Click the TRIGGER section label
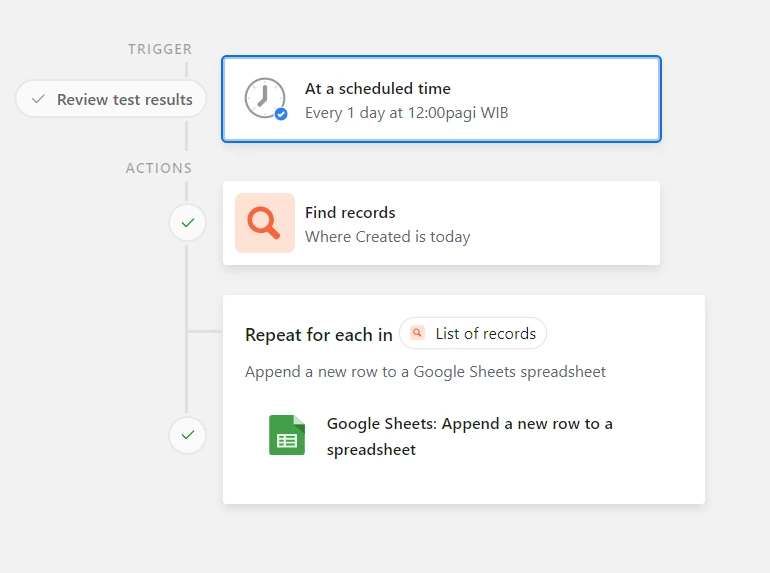 coord(160,49)
